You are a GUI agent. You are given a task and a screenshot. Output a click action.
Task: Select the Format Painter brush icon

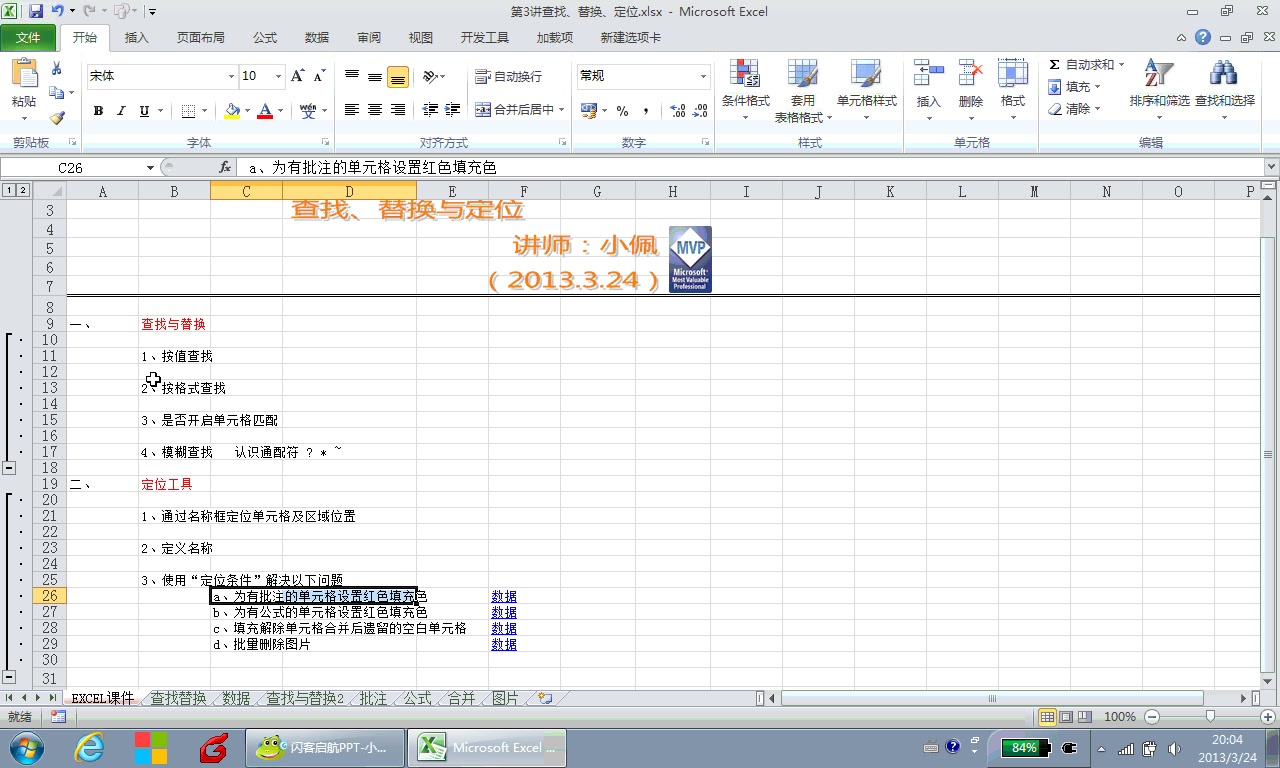point(57,117)
